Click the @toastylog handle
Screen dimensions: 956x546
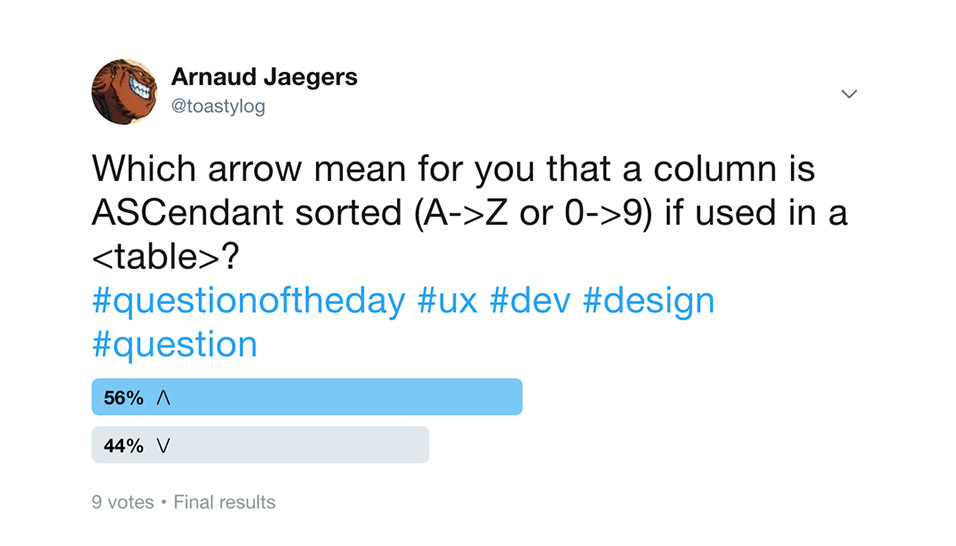[218, 106]
